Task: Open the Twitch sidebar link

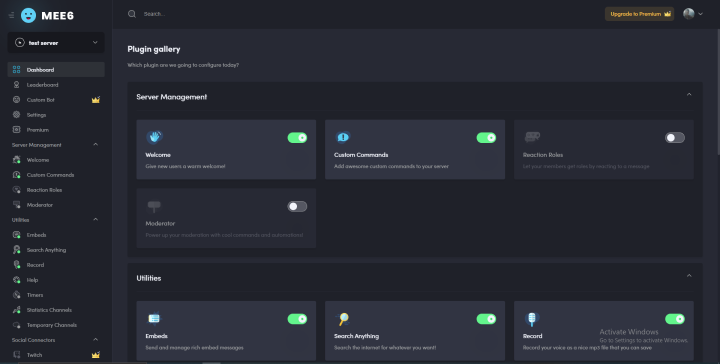Action: [x=56, y=355]
